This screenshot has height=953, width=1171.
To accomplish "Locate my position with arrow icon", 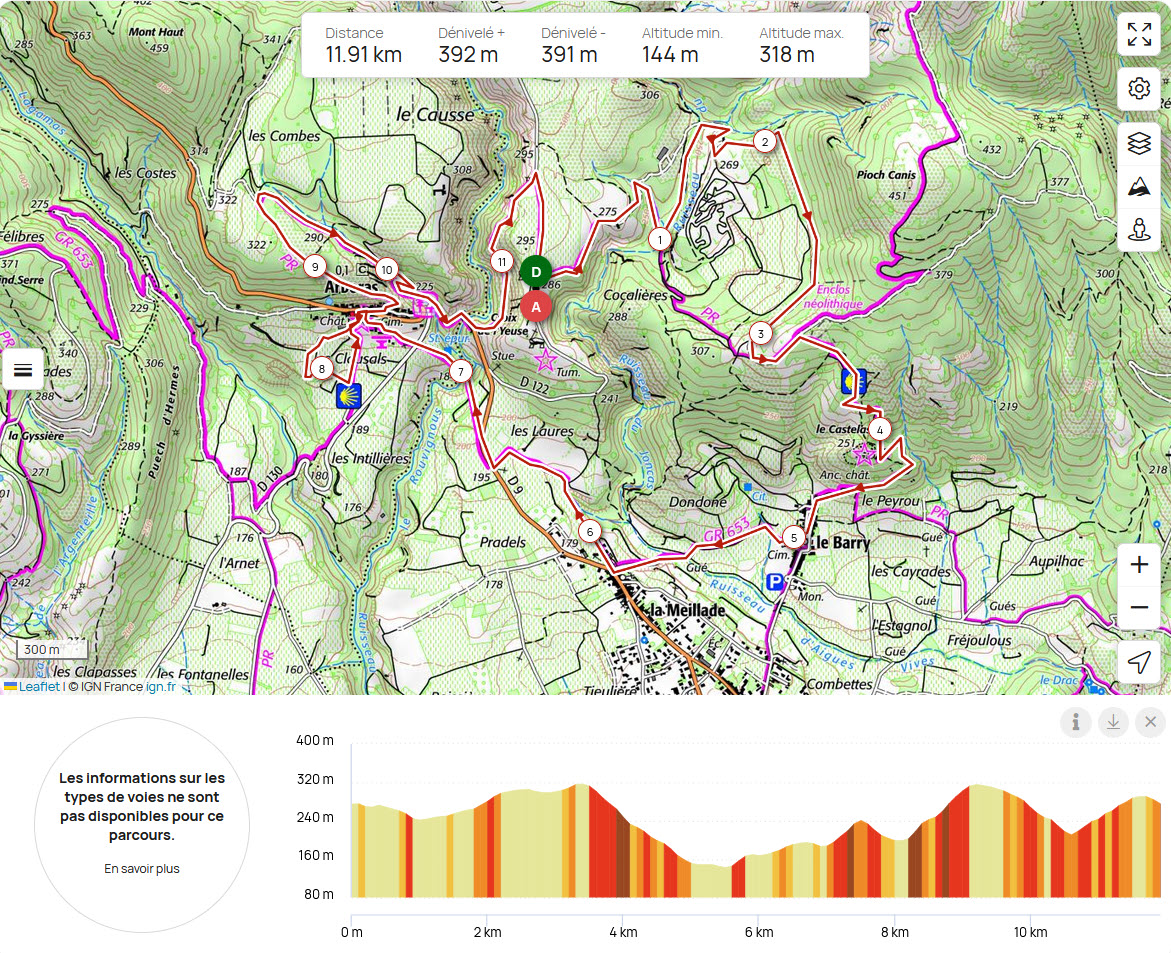I will tap(1138, 662).
